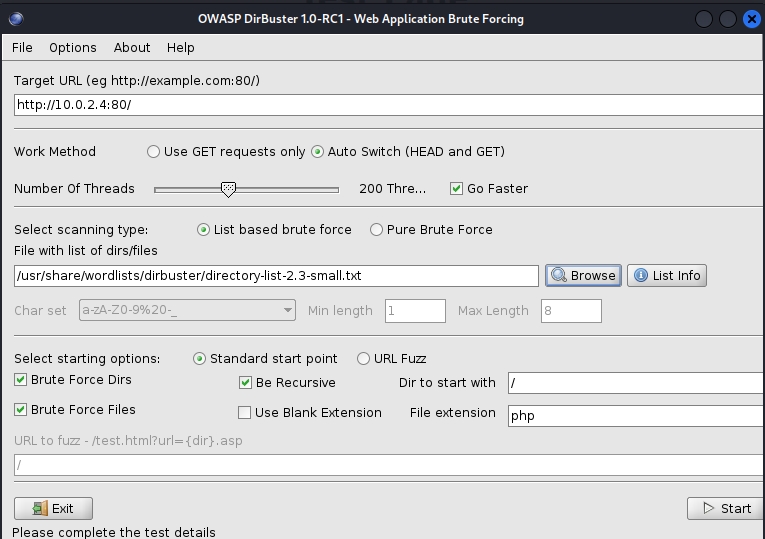
Task: Toggle Brute Force Files checkbox
Action: tap(21, 410)
